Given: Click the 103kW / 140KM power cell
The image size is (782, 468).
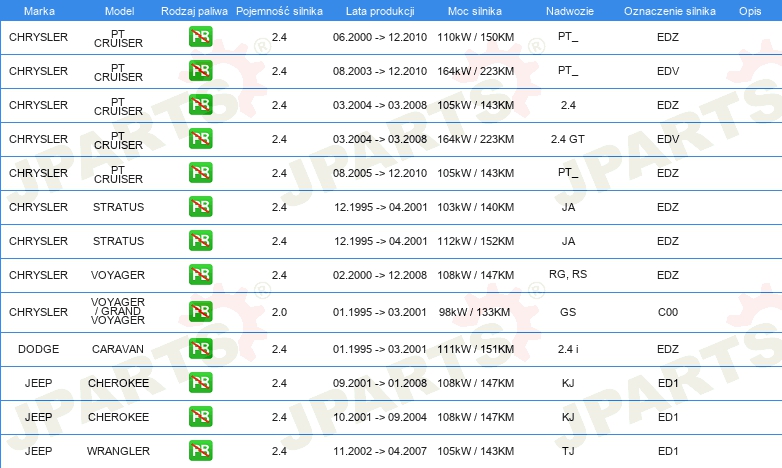Looking at the screenshot, I should 475,207.
